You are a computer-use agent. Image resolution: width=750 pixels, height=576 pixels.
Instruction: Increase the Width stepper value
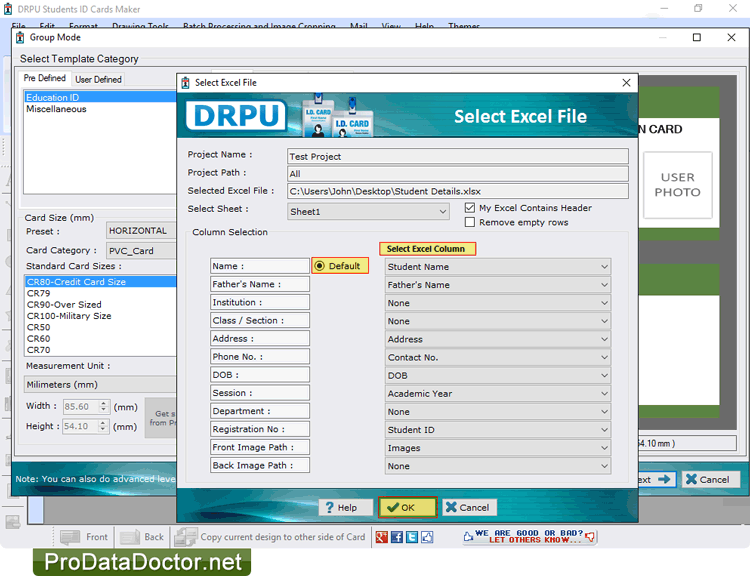104,403
